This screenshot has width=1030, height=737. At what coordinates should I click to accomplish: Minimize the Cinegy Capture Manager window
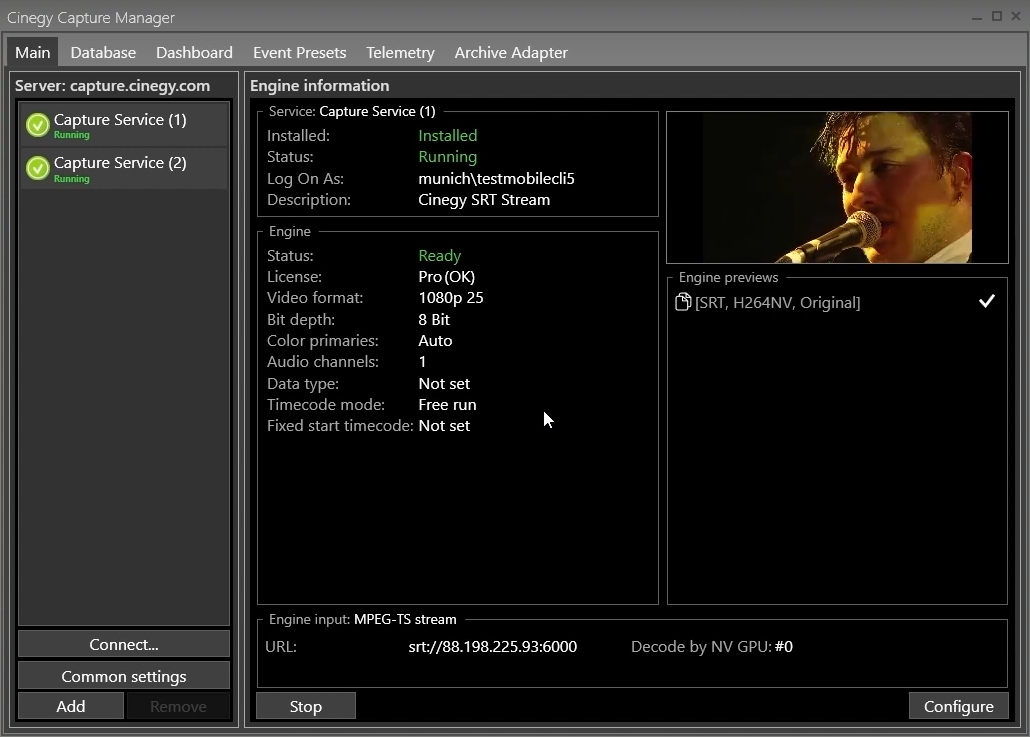coord(977,17)
